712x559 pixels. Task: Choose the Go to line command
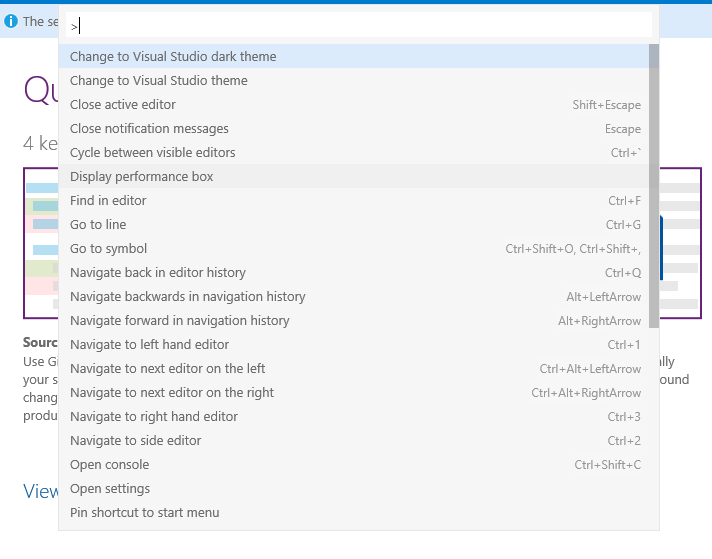(x=98, y=225)
